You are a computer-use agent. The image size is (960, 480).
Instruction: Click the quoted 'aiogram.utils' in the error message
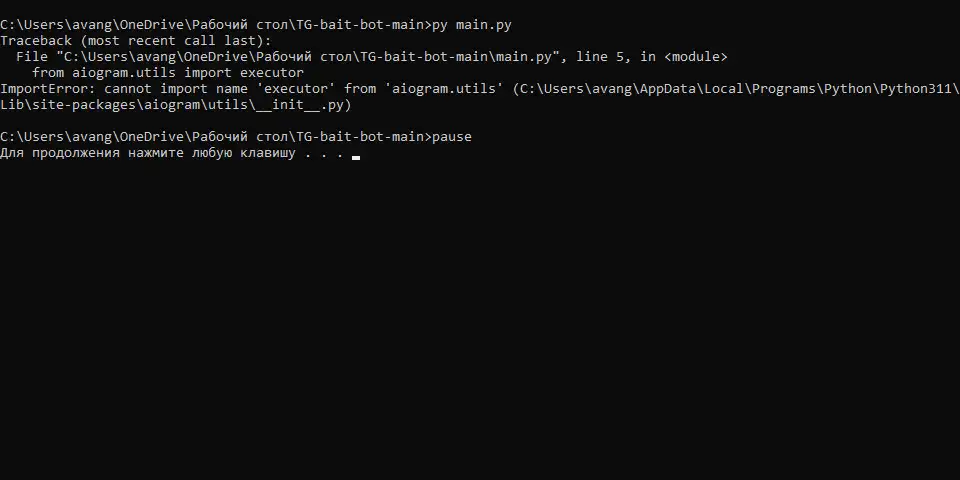point(444,89)
